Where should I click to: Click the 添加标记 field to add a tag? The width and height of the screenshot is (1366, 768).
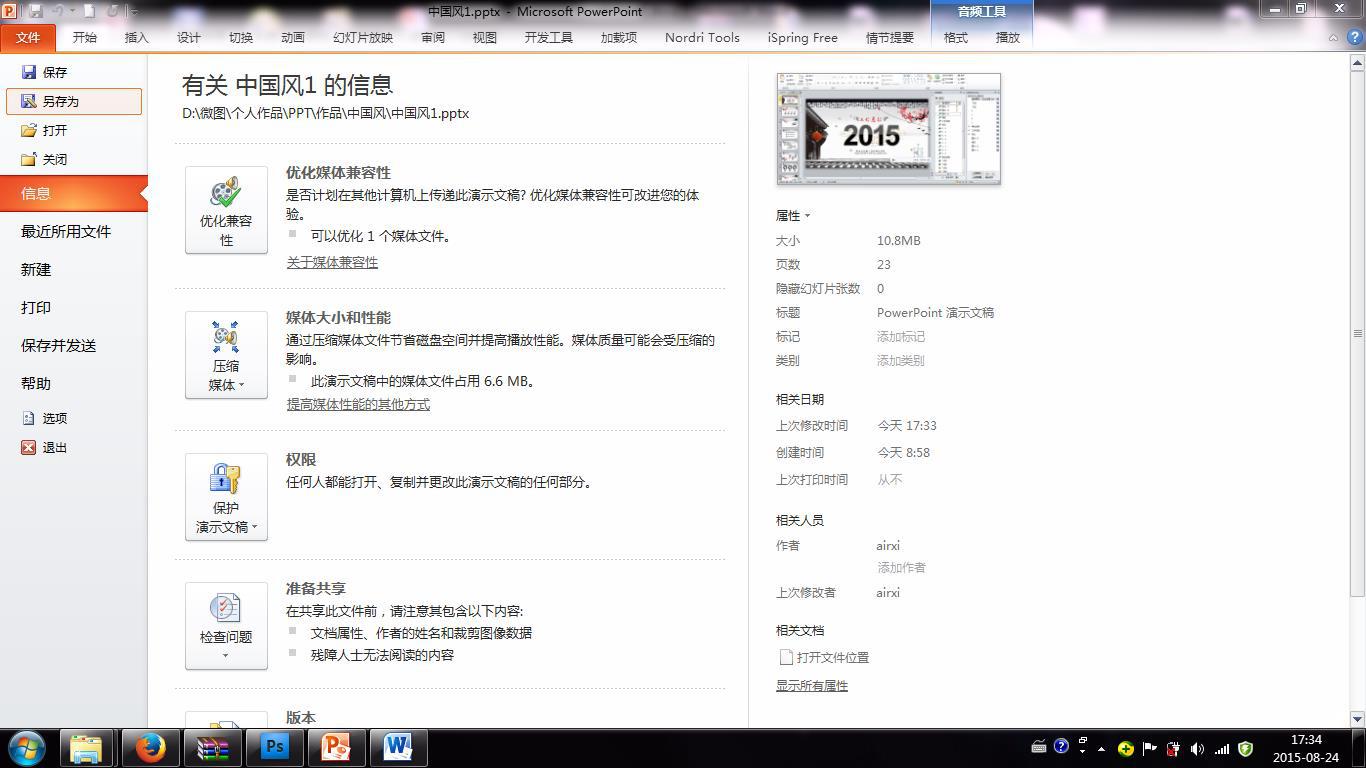[902, 337]
